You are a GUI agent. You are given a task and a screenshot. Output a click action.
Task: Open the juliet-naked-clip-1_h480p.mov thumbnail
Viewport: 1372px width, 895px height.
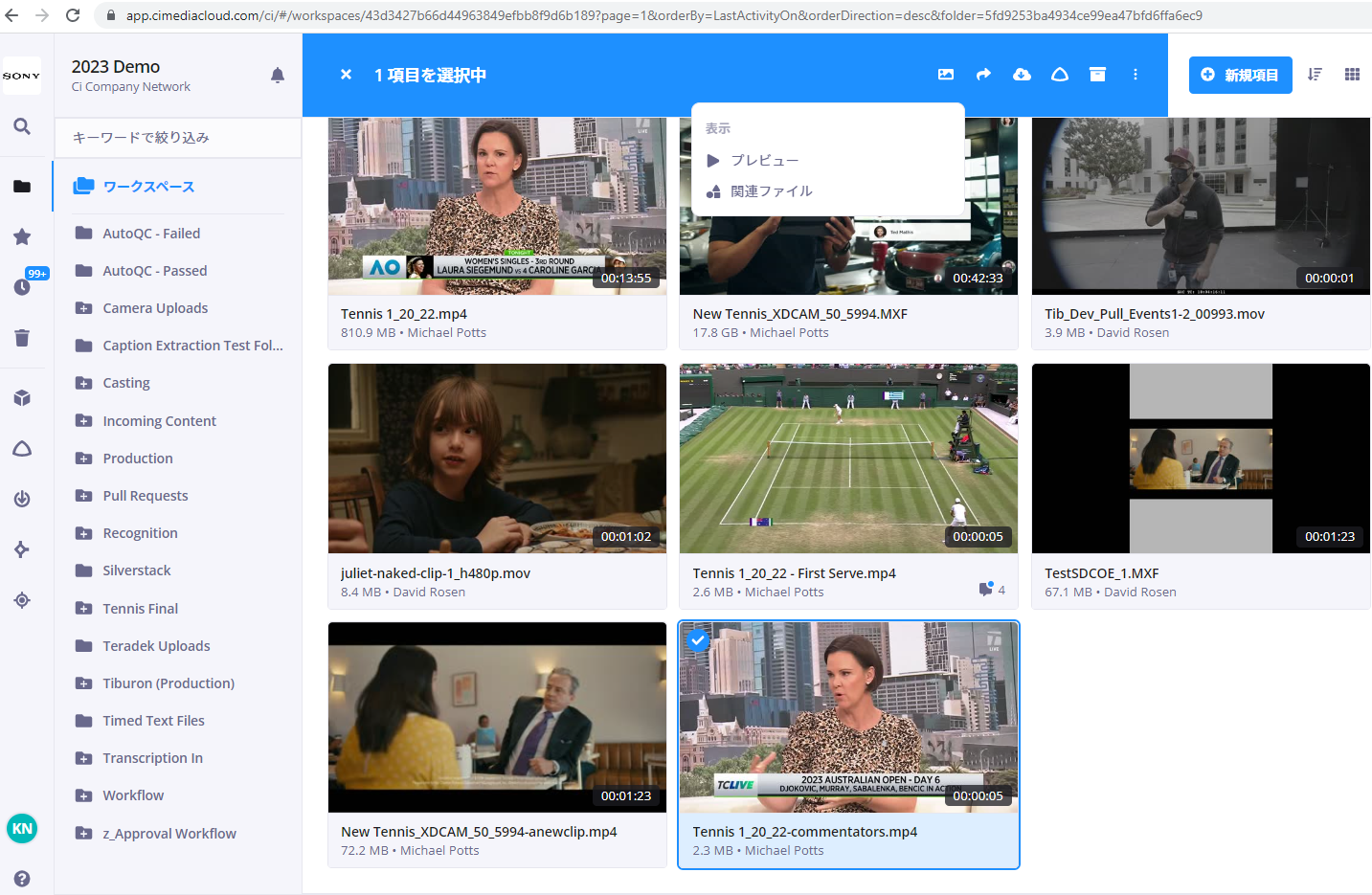497,459
